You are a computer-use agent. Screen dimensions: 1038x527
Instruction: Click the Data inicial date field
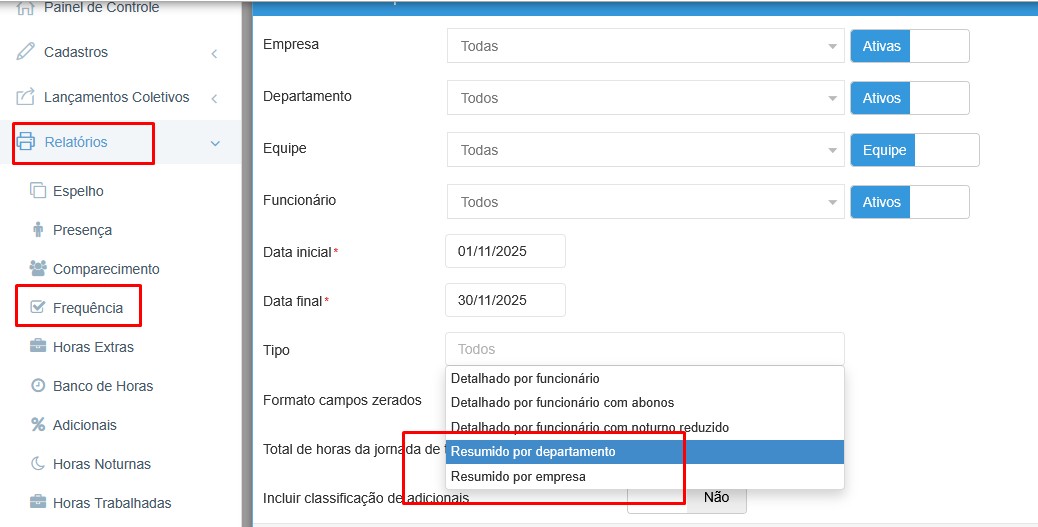[x=505, y=251]
